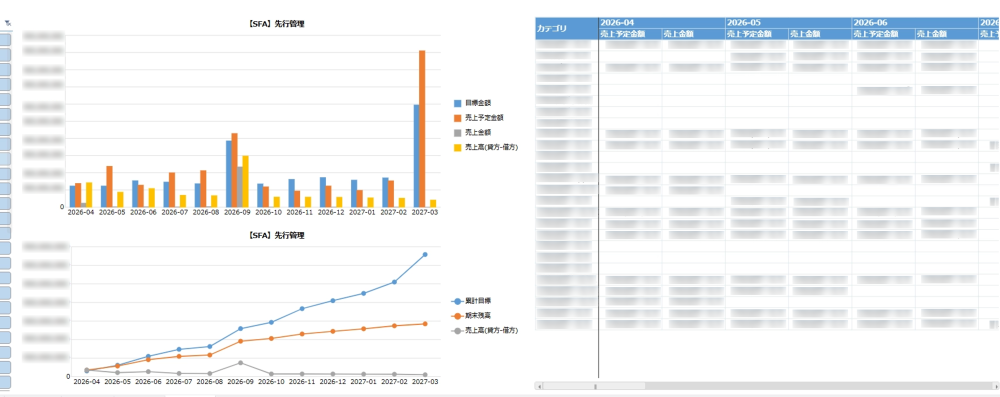Select the カテゴリ column header in the table

(566, 29)
